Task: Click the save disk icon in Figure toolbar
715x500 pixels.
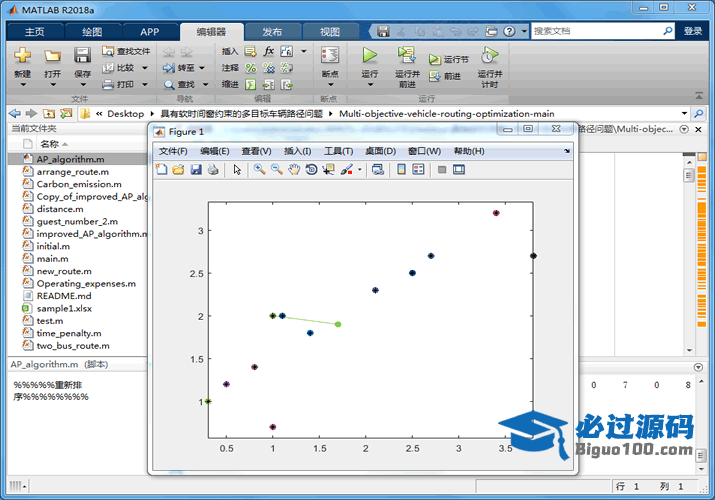Action: (196, 170)
